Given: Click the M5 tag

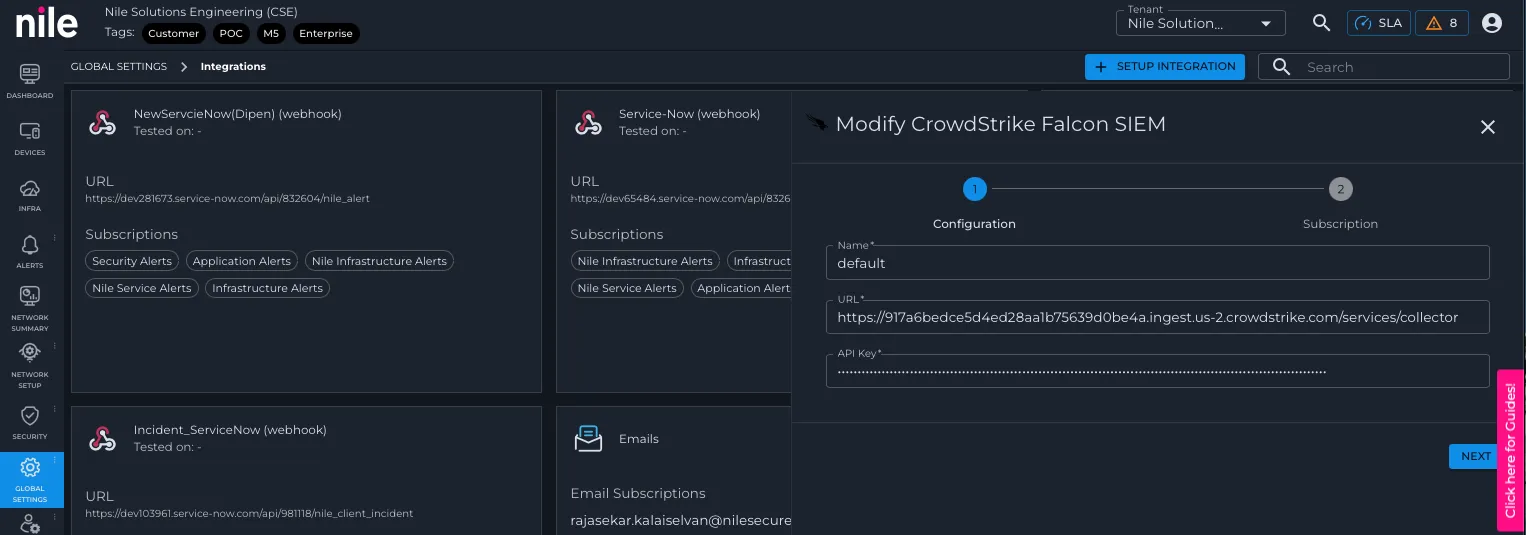Looking at the screenshot, I should pos(271,33).
